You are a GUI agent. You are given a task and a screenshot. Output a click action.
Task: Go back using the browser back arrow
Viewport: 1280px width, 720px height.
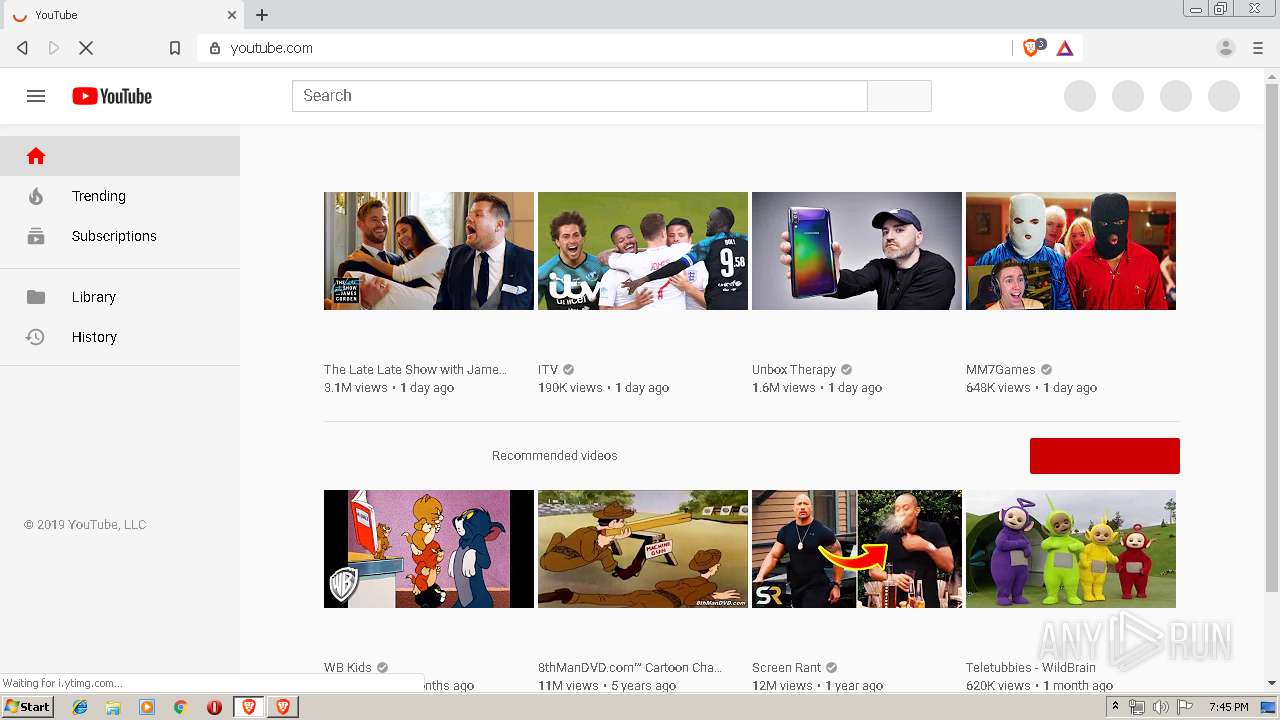tap(22, 48)
